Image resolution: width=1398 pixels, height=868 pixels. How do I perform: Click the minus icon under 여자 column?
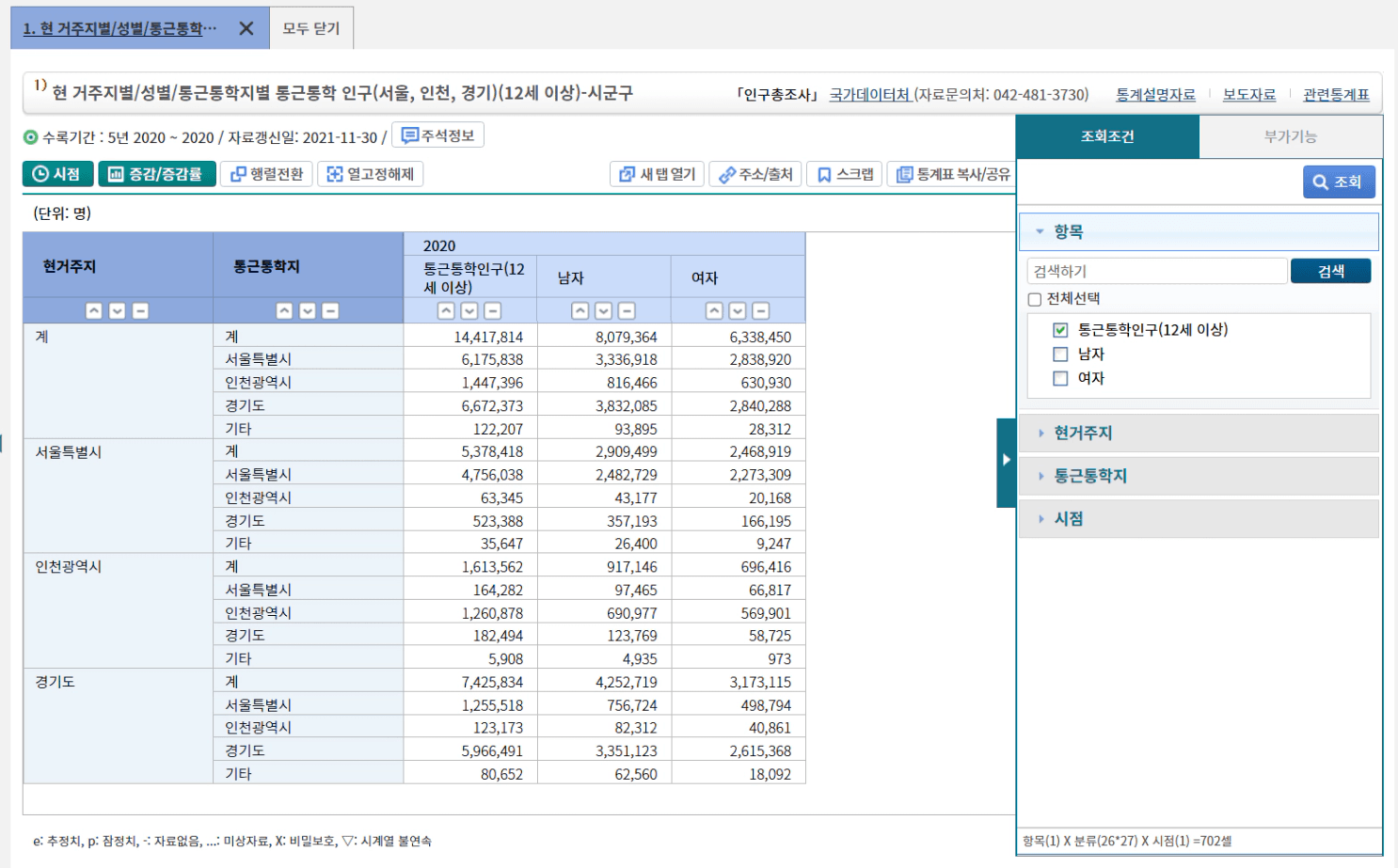[761, 310]
